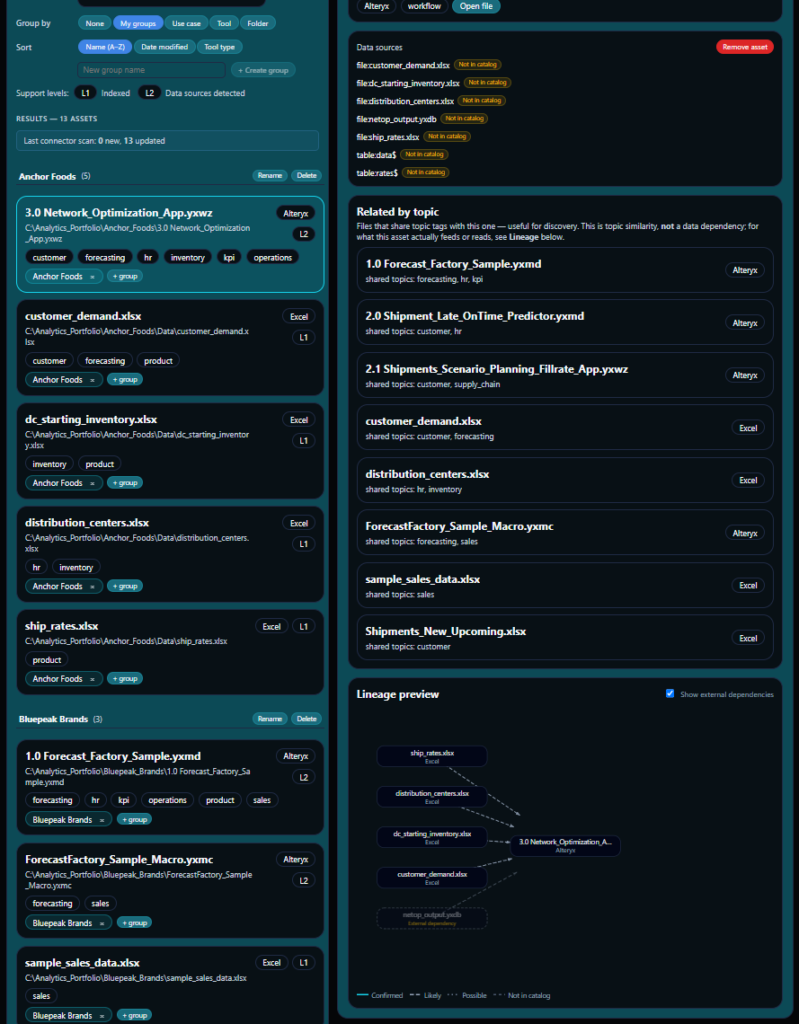Select the customer_demand.xlsx lineage node
This screenshot has height=1024, width=799.
432,878
